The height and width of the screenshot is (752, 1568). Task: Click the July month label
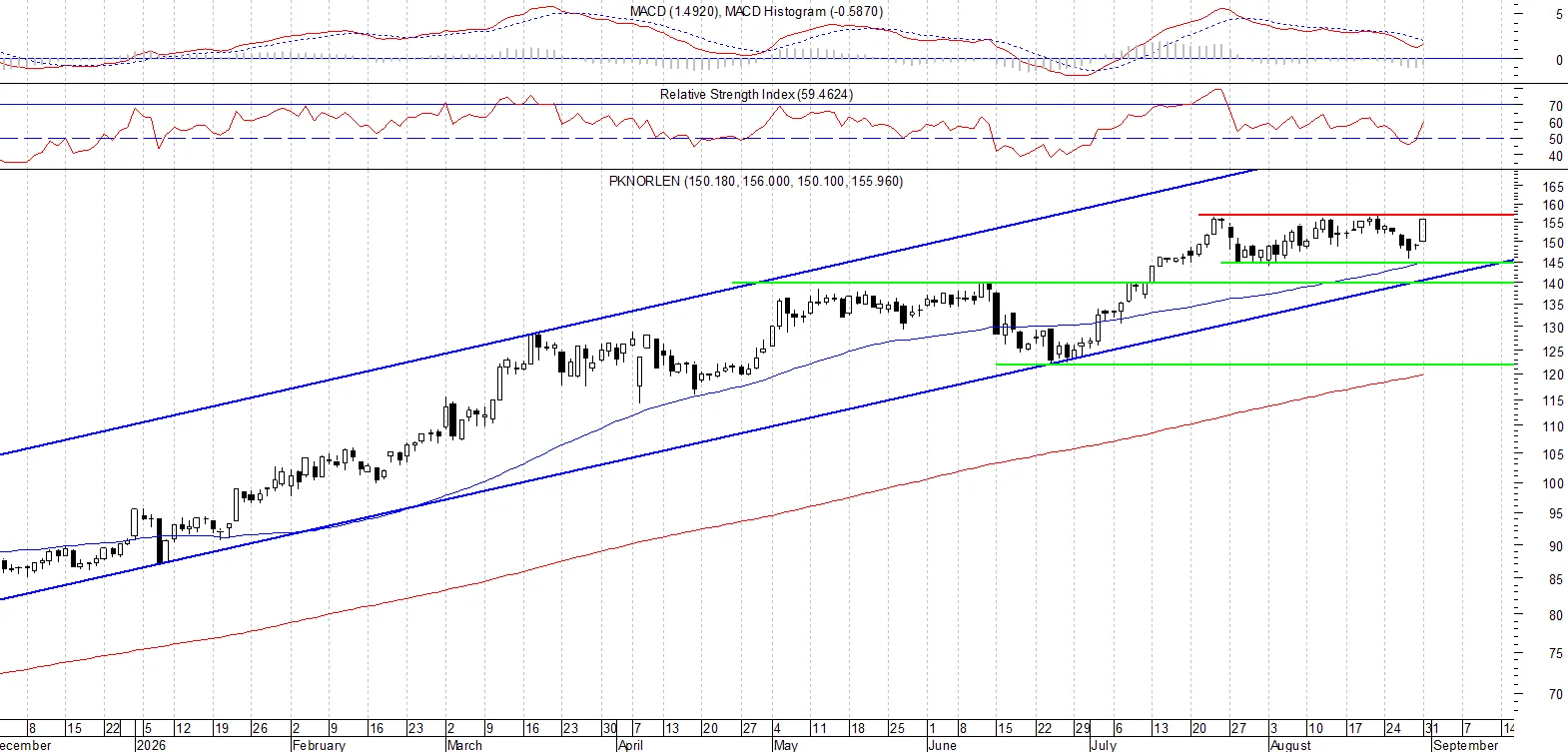coord(1104,745)
